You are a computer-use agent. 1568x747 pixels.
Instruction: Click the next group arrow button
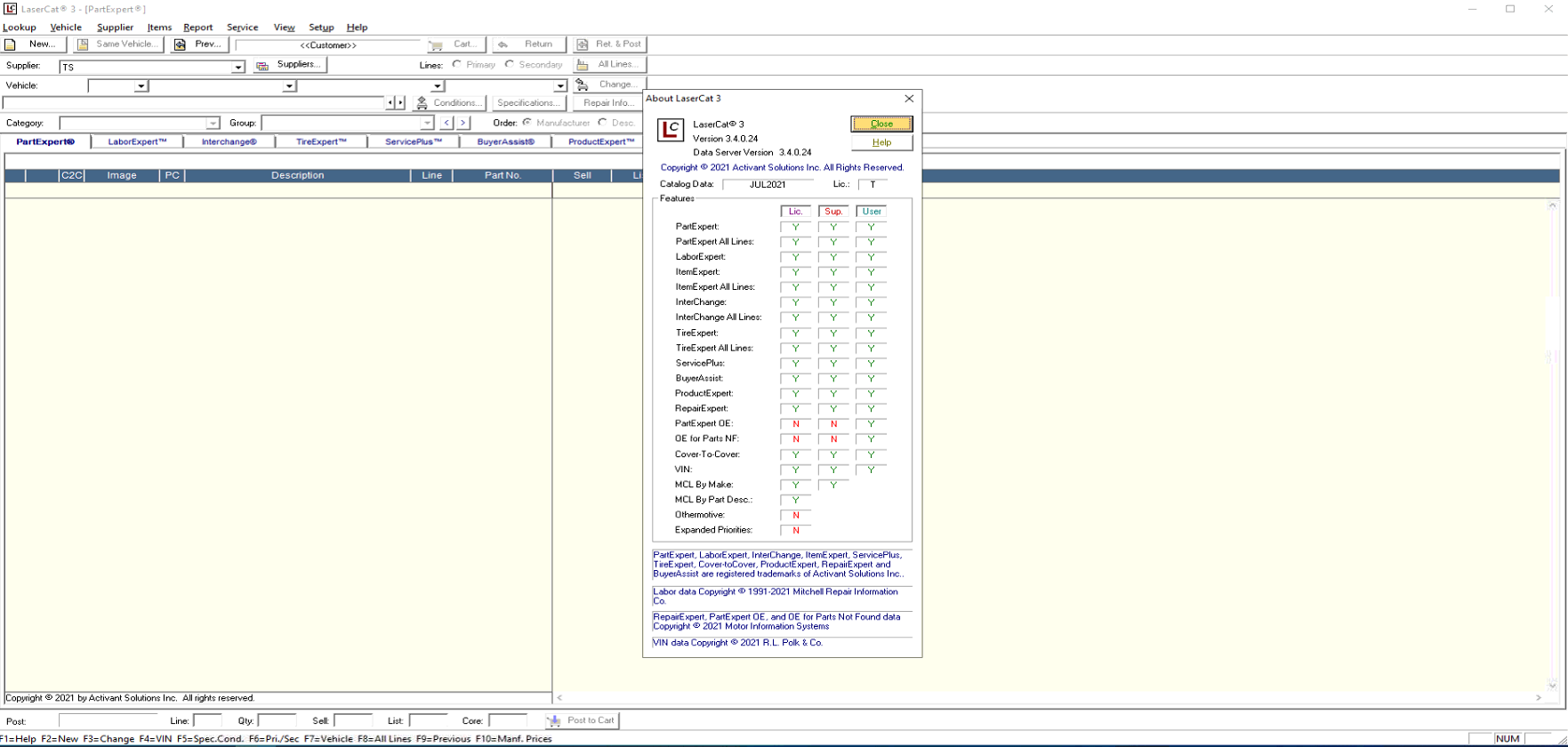(x=463, y=123)
